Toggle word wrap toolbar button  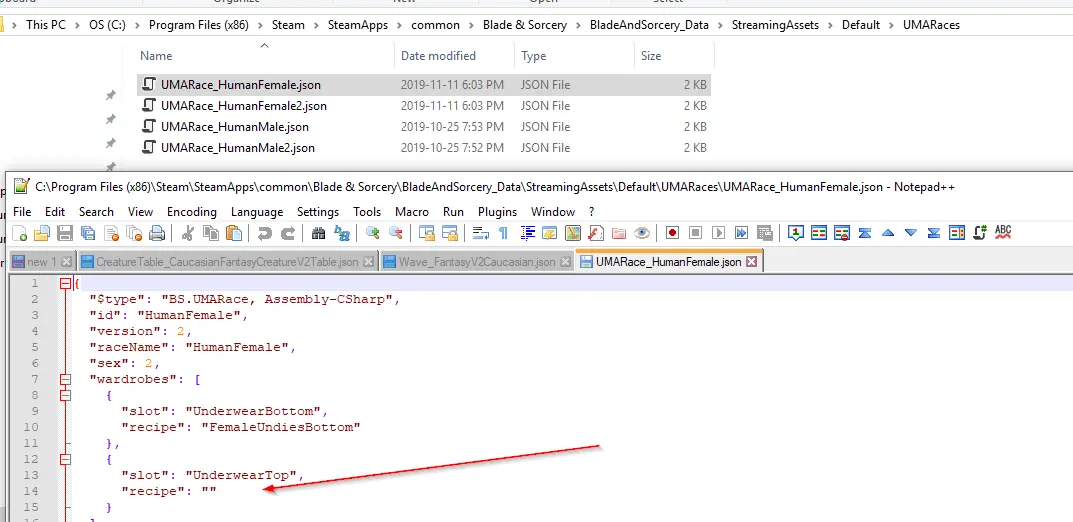click(481, 233)
